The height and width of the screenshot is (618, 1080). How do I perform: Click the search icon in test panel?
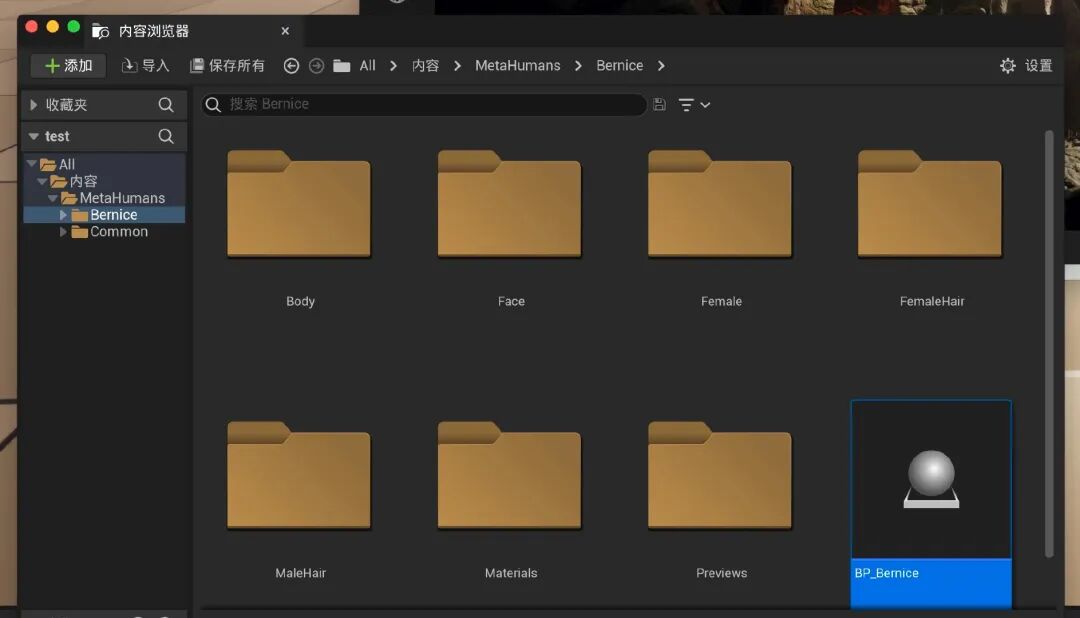(166, 136)
